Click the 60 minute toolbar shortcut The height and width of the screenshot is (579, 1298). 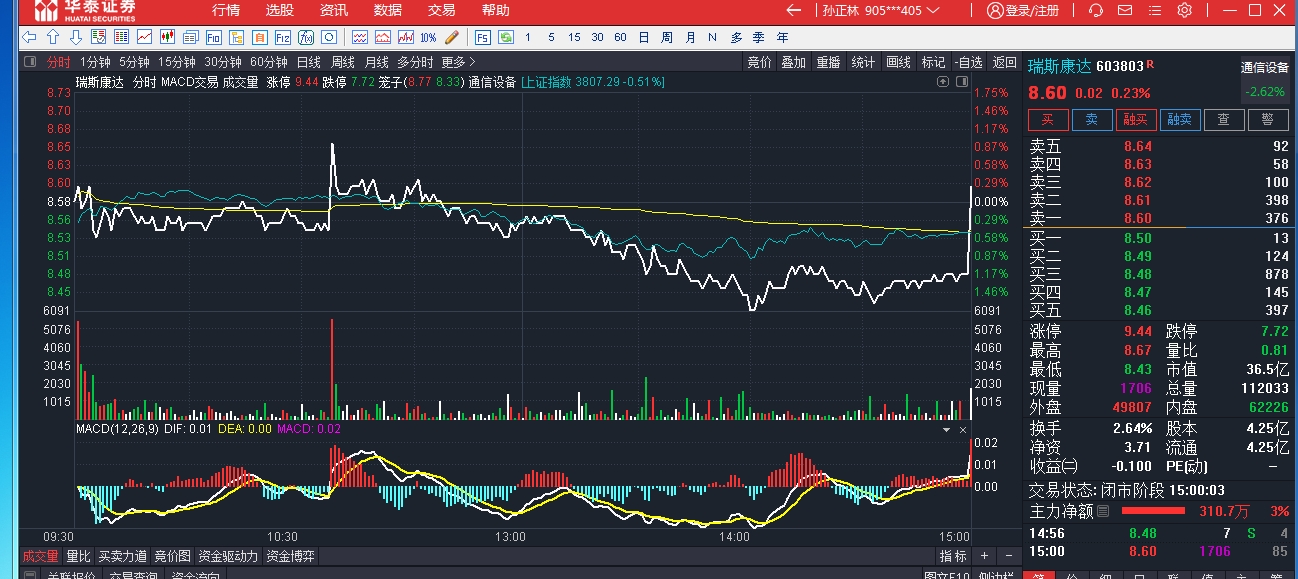(620, 37)
